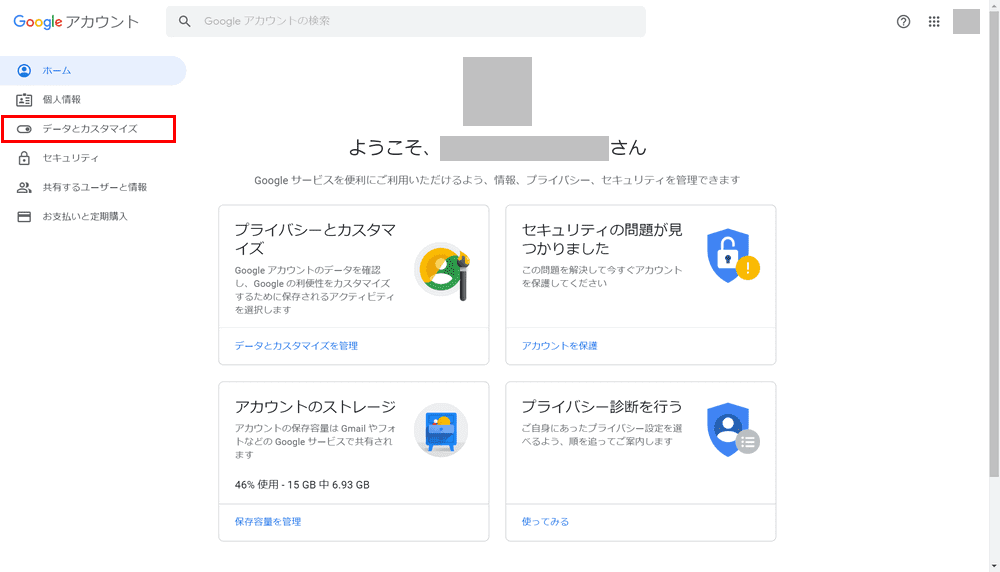The image size is (1000, 572).
Task: Open セキュリティ in the sidebar
Action: pos(93,158)
